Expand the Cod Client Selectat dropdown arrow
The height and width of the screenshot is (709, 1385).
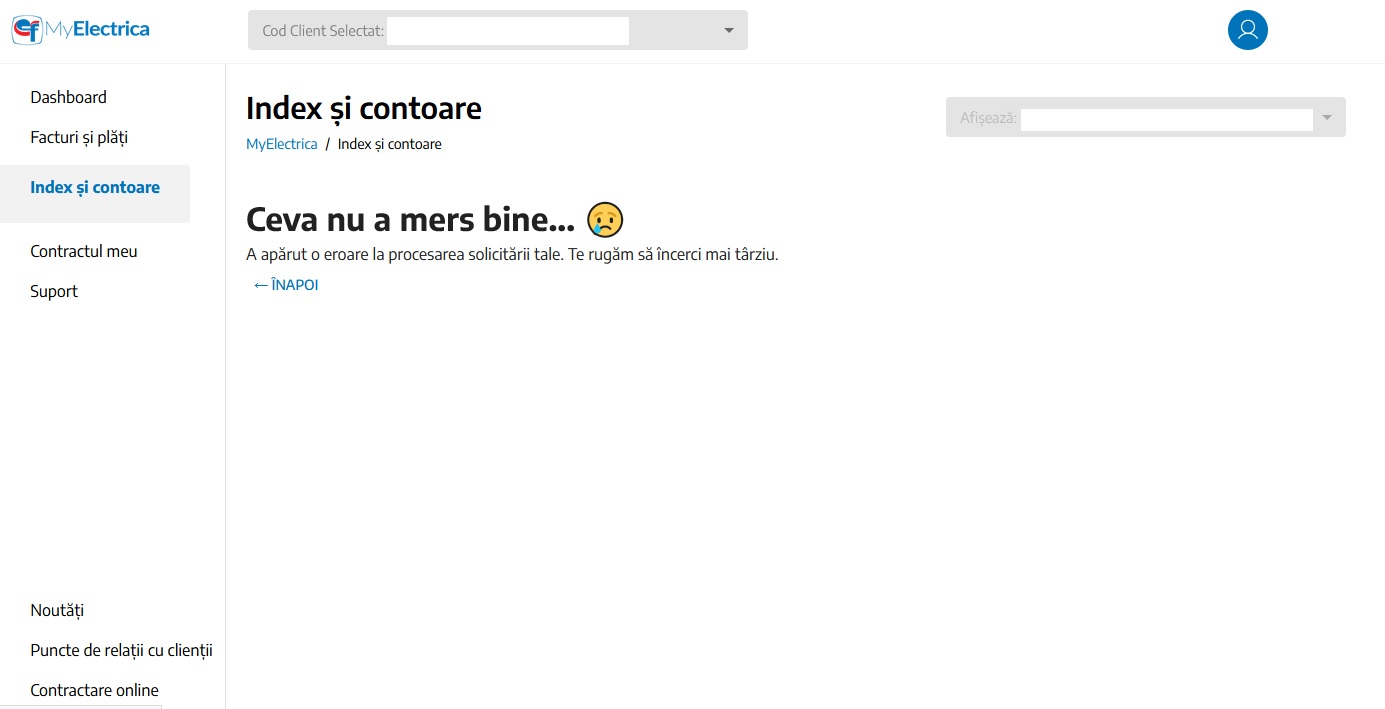pos(729,30)
